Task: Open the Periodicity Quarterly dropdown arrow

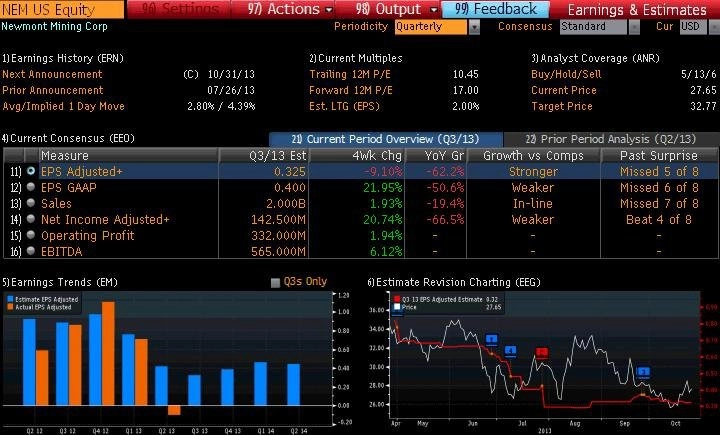Action: pyautogui.click(x=474, y=28)
